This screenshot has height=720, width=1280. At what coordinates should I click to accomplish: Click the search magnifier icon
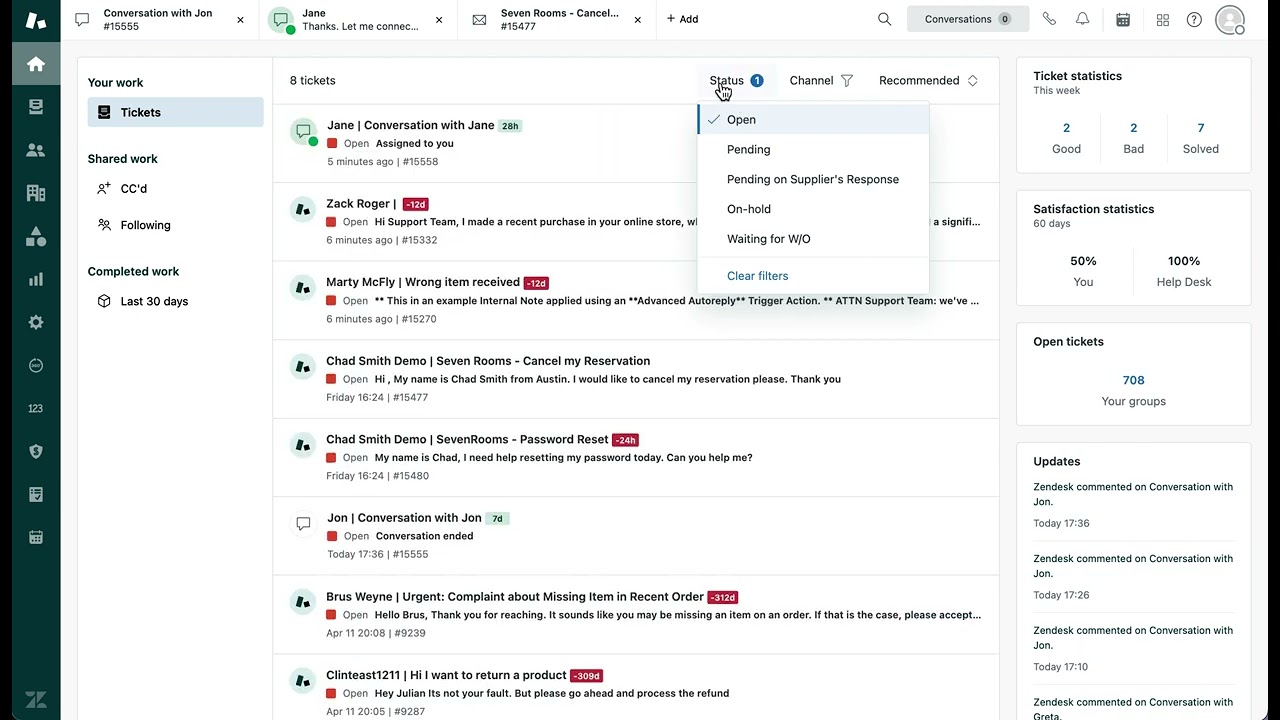pyautogui.click(x=884, y=19)
